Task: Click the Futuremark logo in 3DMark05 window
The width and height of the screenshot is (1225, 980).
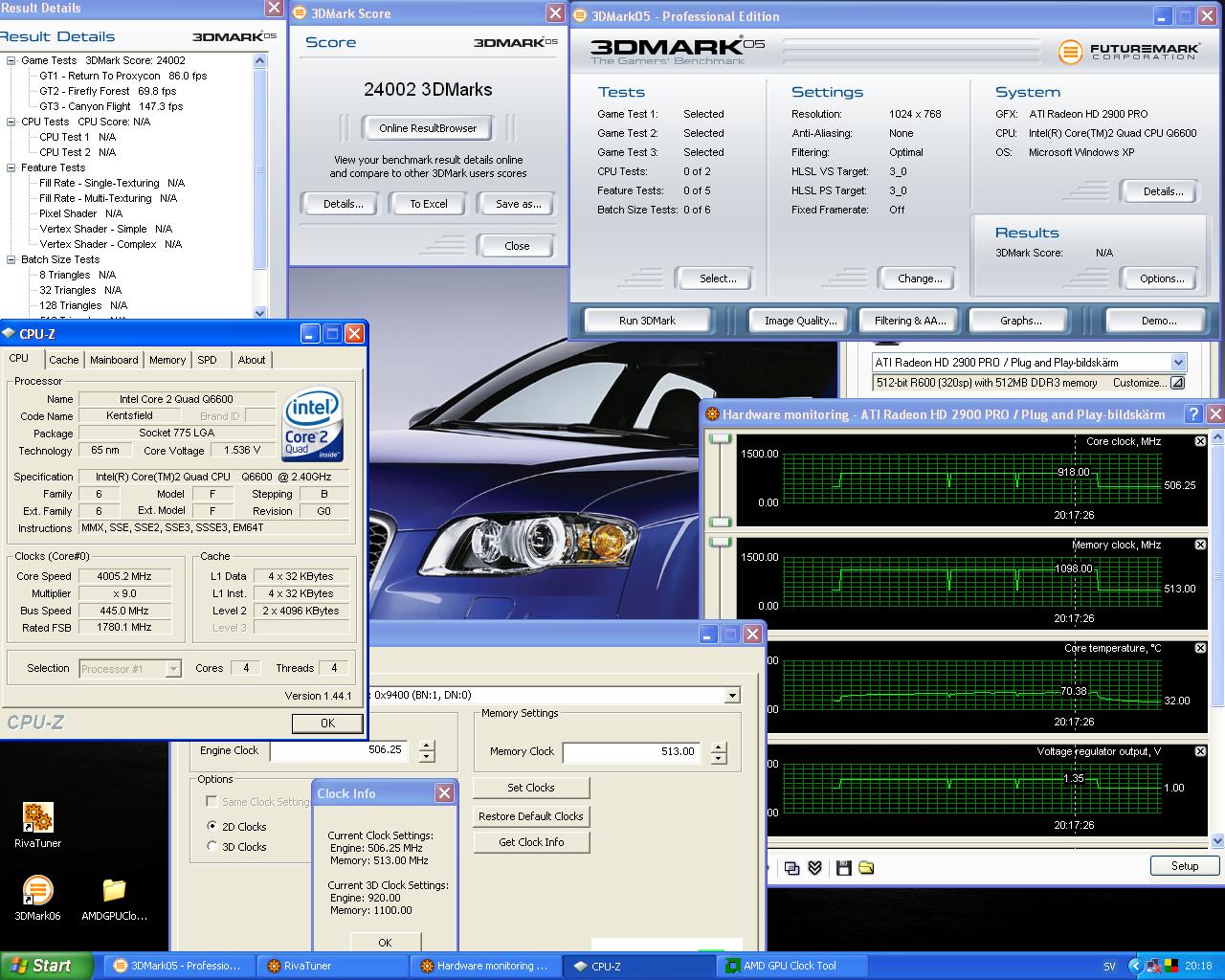Action: 1128,51
